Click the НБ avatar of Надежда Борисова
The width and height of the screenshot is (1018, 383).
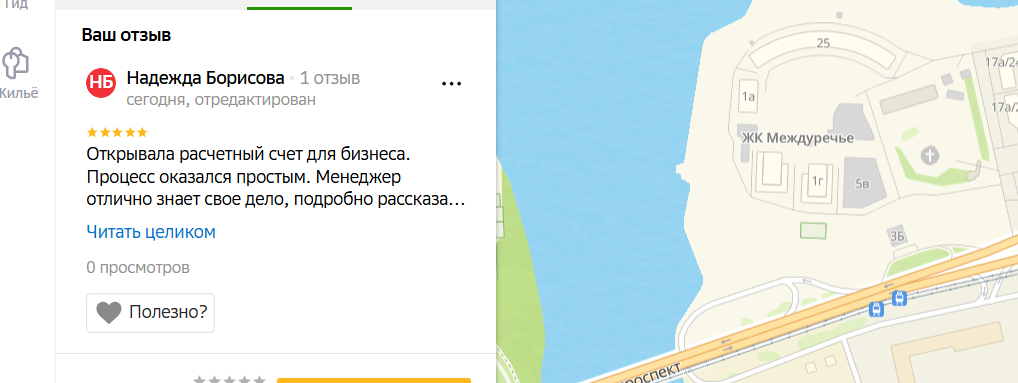101,82
